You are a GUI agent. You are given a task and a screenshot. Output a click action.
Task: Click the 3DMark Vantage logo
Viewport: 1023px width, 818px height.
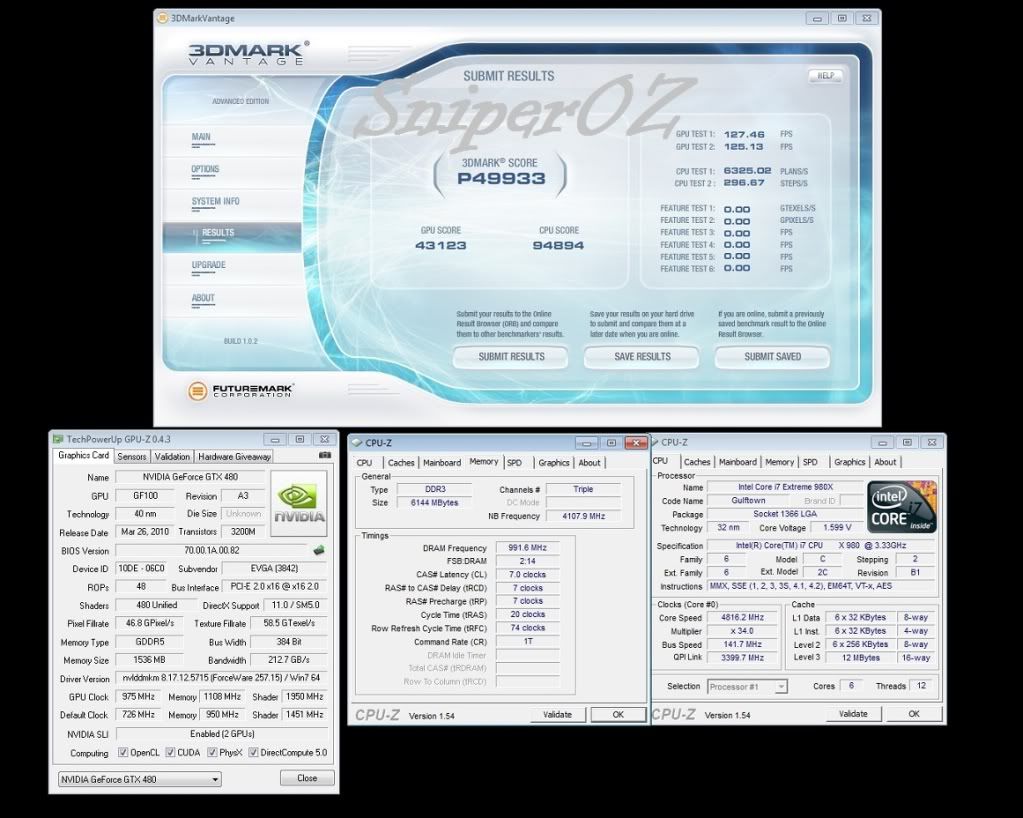pyautogui.click(x=248, y=53)
